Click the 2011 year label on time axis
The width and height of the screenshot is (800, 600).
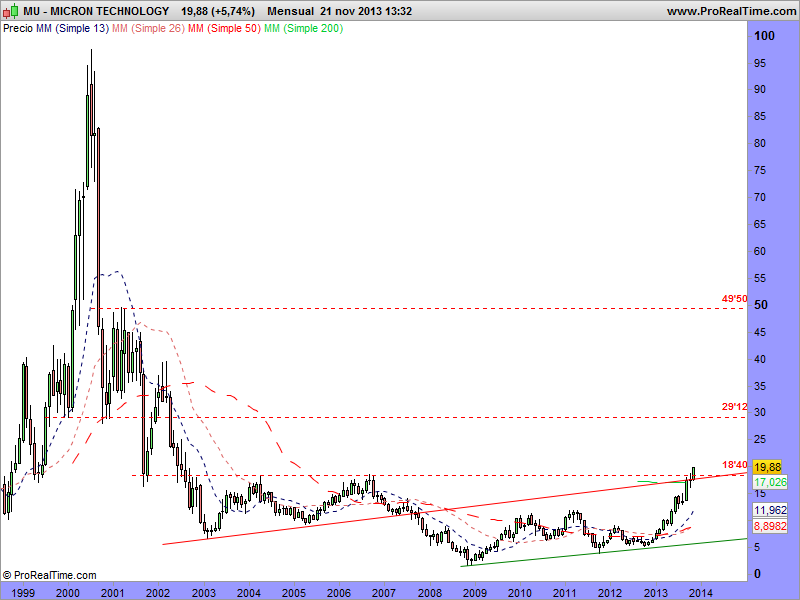point(565,593)
